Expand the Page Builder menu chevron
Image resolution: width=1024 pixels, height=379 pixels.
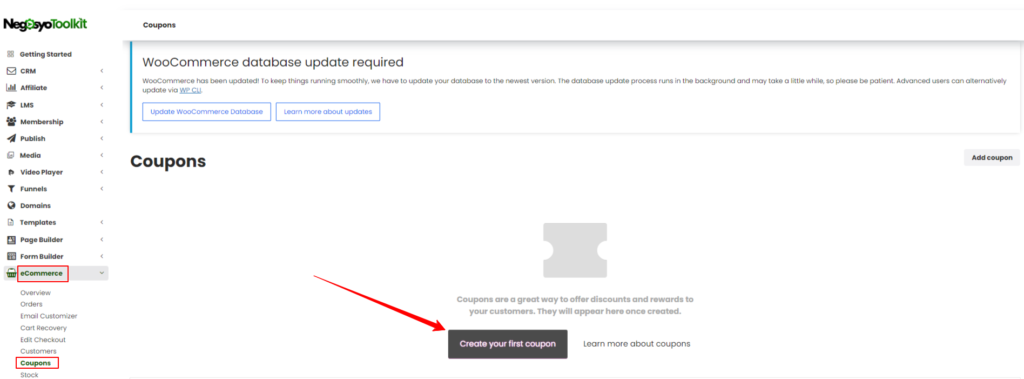[x=101, y=240]
